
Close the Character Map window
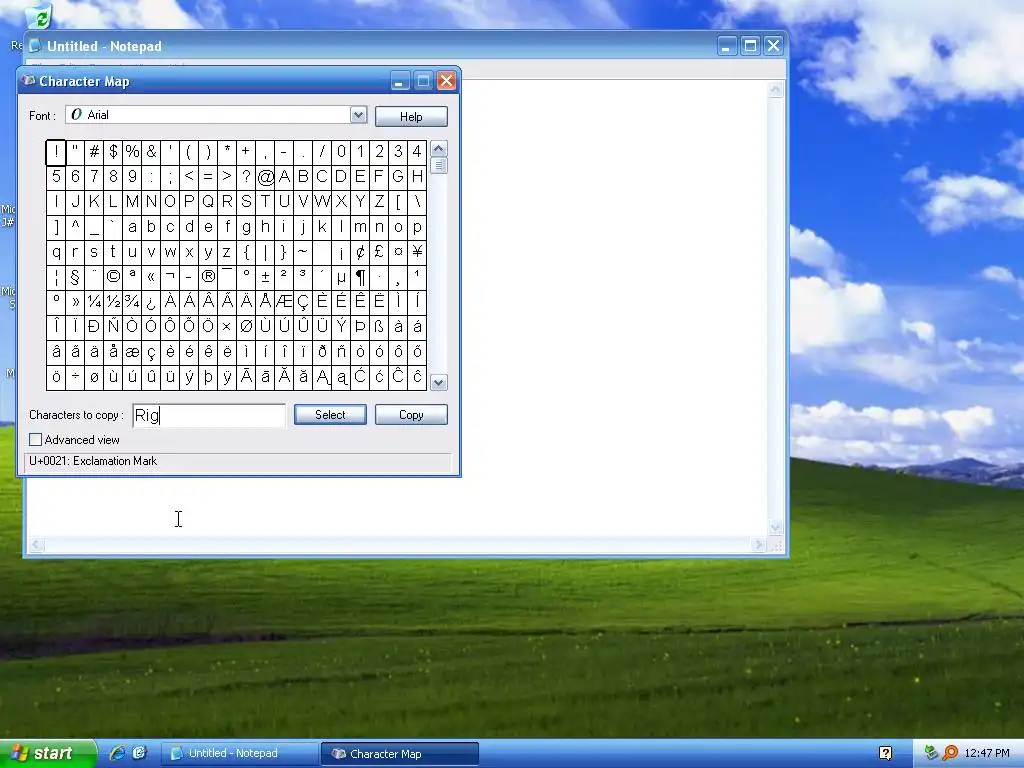(x=446, y=81)
